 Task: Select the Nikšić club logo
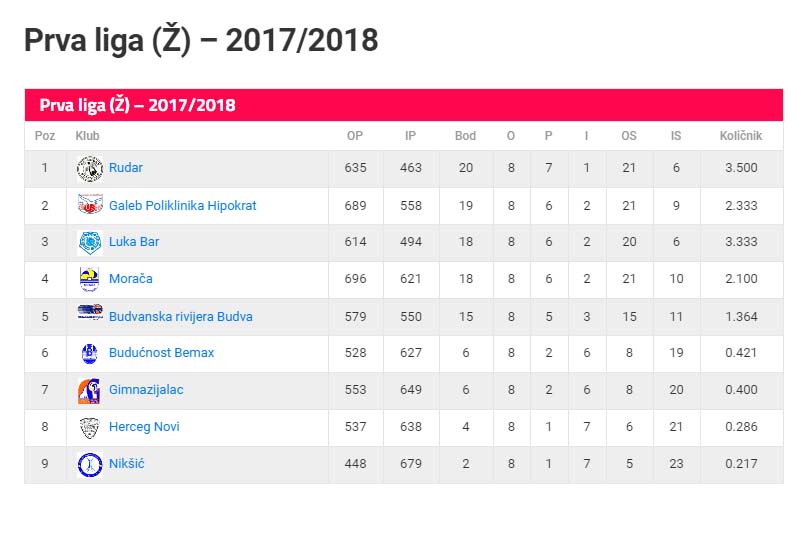tap(90, 465)
